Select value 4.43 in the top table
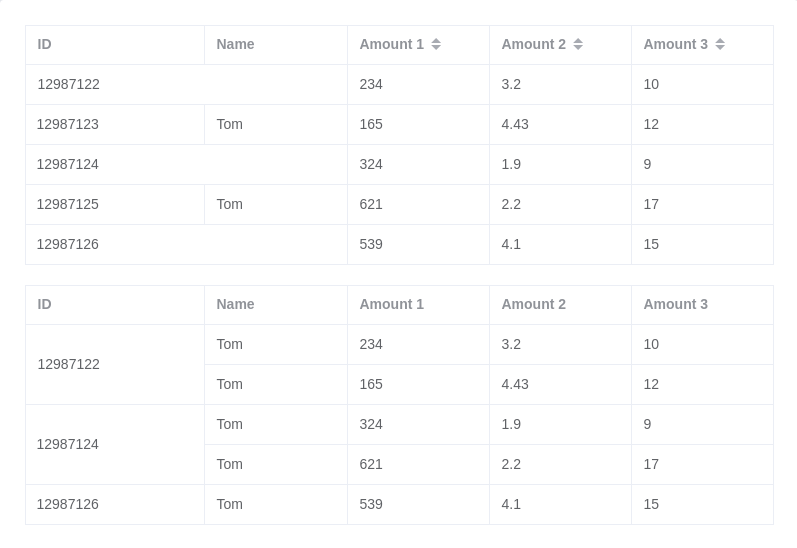797x548 pixels. [x=515, y=124]
